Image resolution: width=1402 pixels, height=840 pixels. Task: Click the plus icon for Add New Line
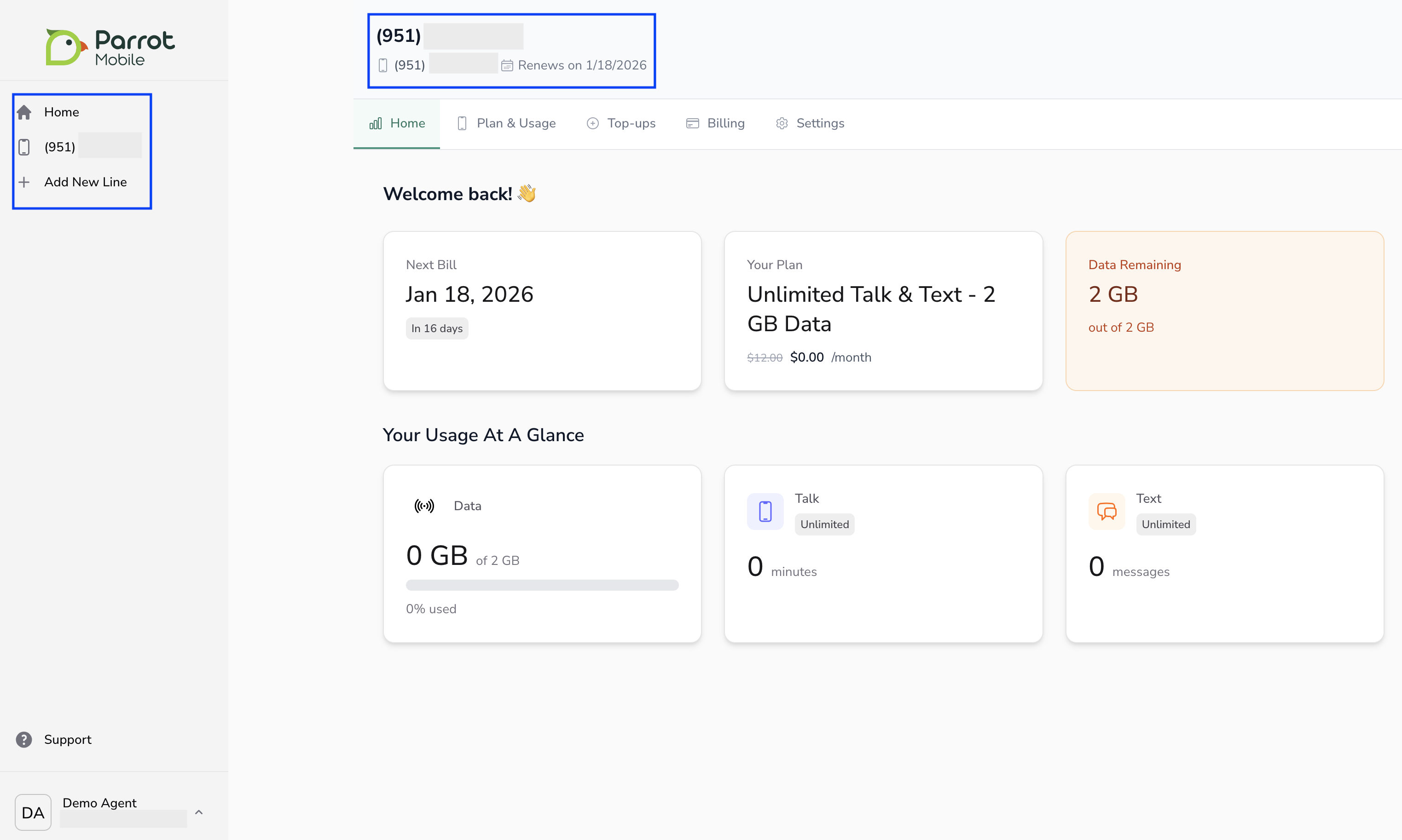pos(24,182)
